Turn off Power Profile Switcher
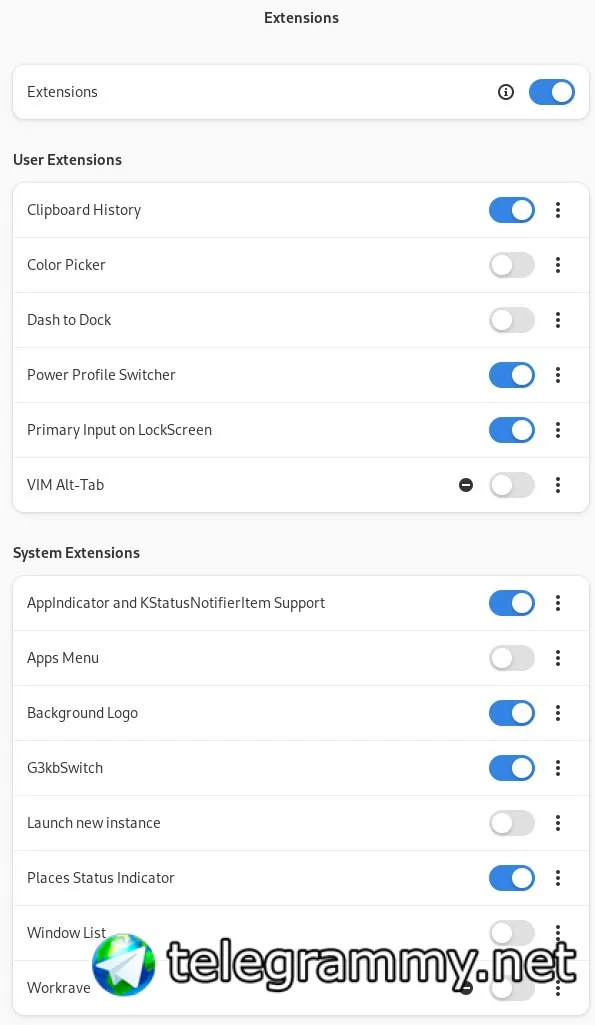The image size is (595, 1025). pos(512,375)
